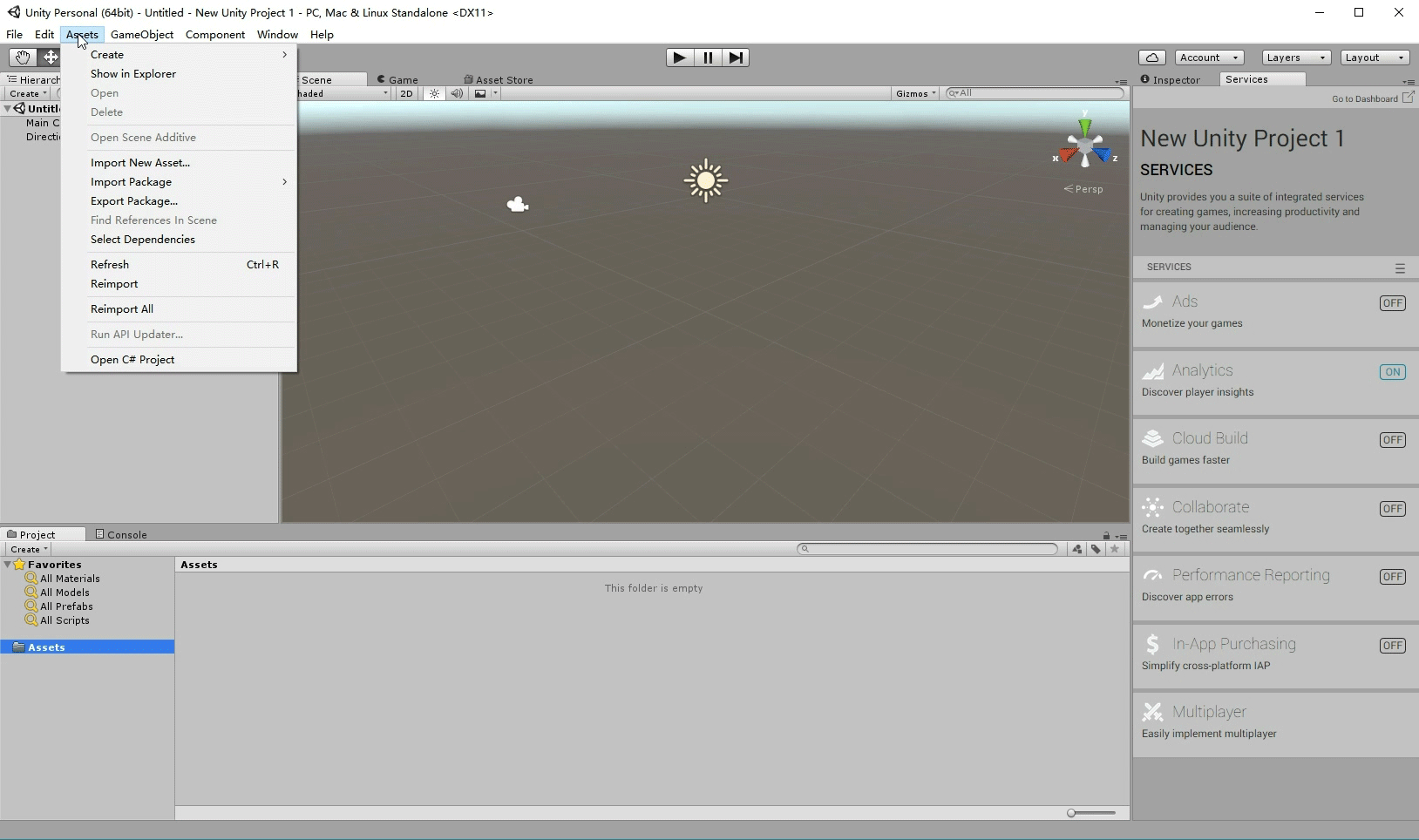The height and width of the screenshot is (840, 1419).
Task: Expand the Import Package submenu
Action: (179, 182)
